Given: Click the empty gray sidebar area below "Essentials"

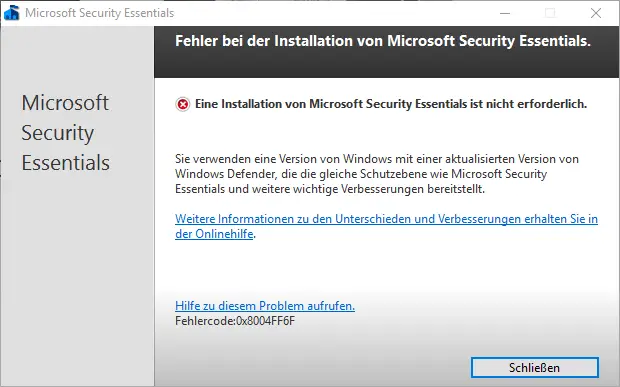Looking at the screenshot, I should [x=78, y=277].
